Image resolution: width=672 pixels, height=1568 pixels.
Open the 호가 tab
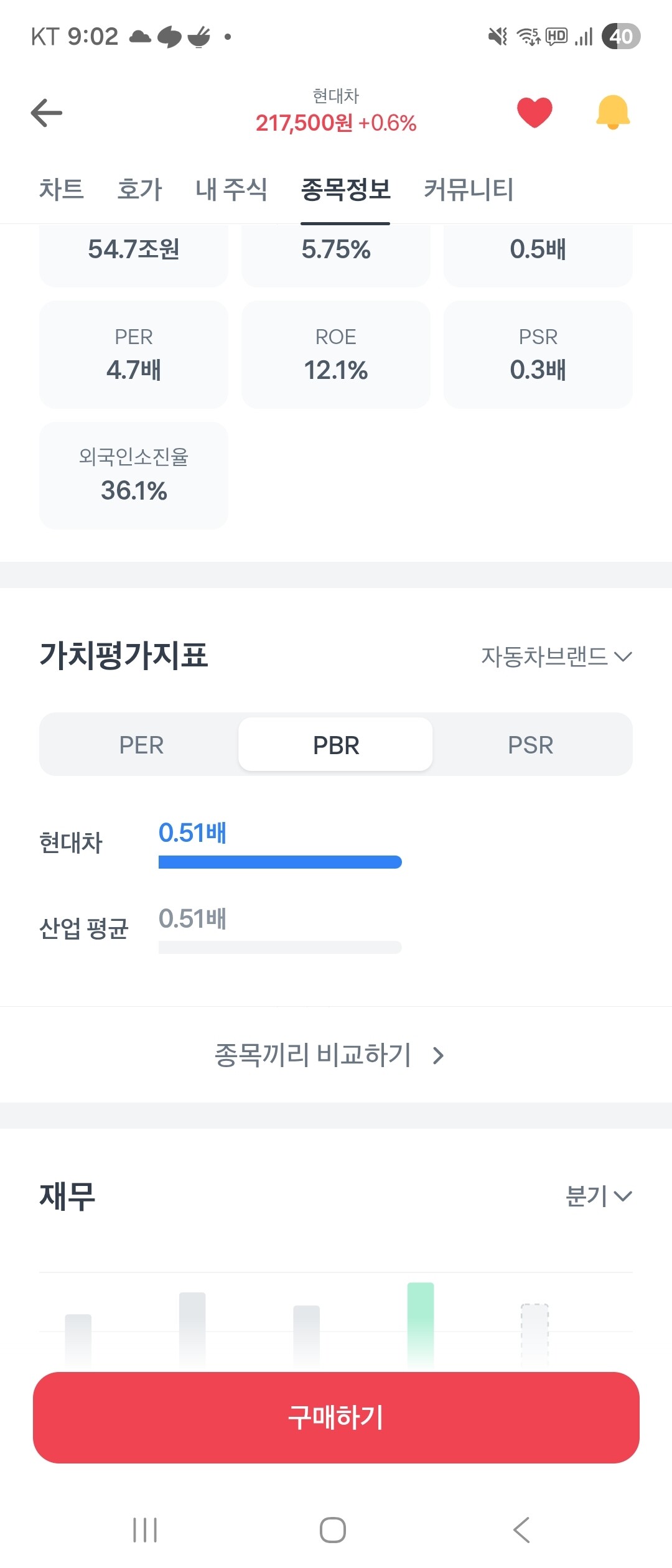click(x=139, y=189)
